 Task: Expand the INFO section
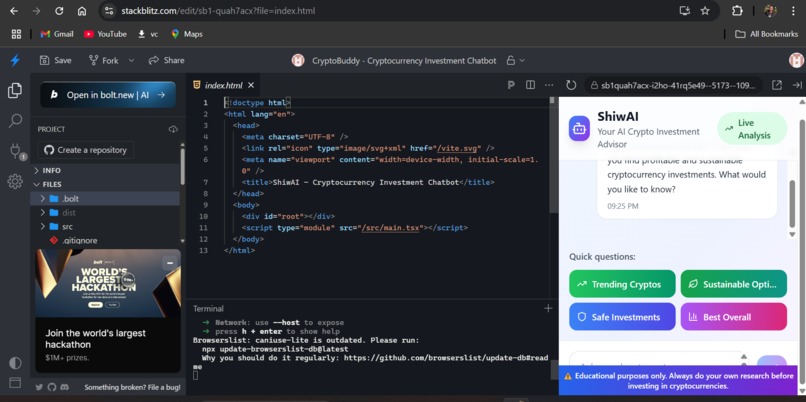(x=105, y=170)
